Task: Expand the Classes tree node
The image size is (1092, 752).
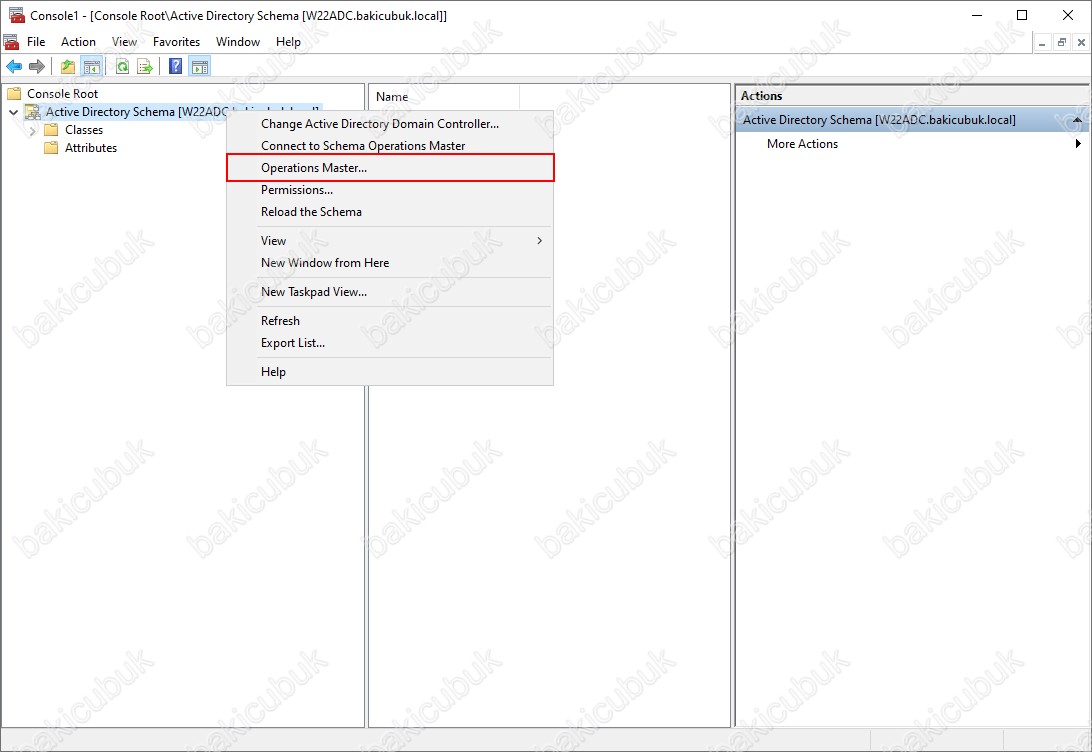Action: (x=32, y=130)
